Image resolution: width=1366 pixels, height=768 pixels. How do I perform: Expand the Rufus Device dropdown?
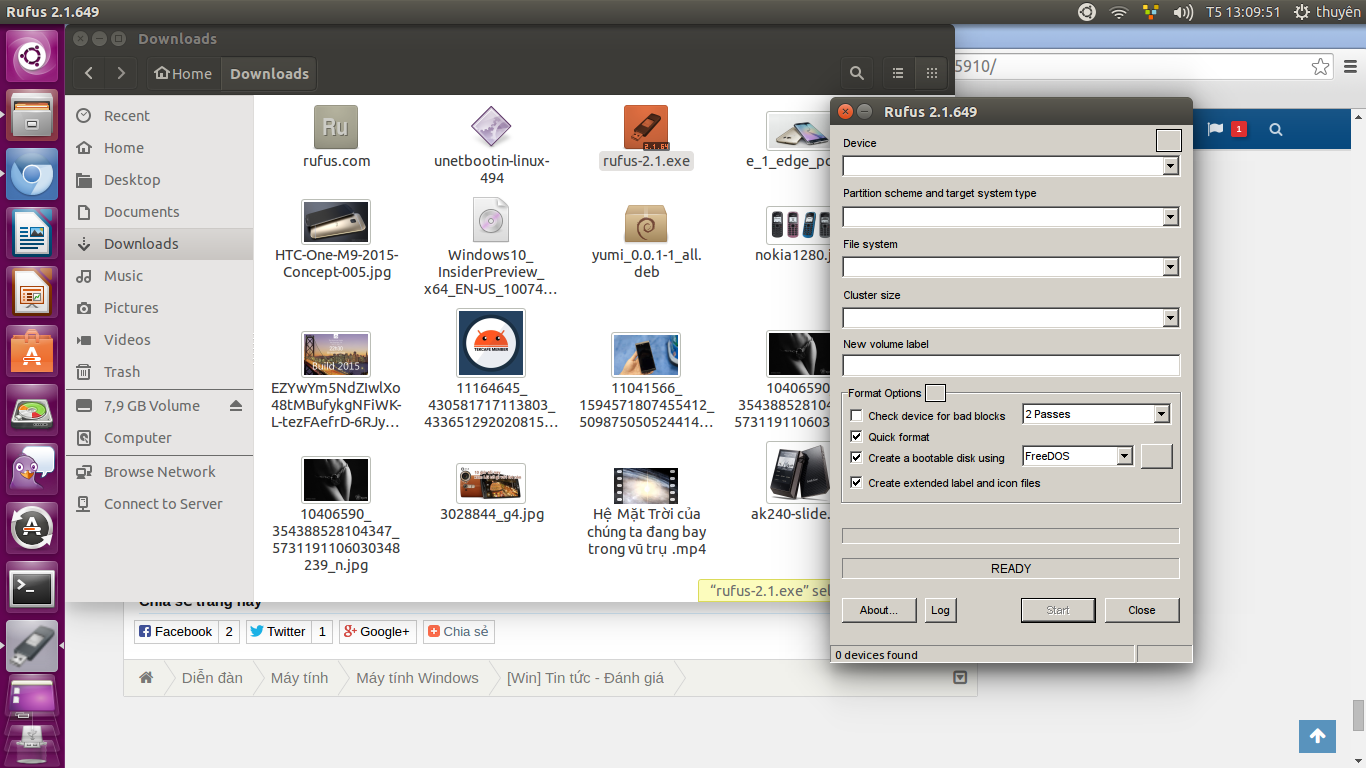pos(1170,166)
